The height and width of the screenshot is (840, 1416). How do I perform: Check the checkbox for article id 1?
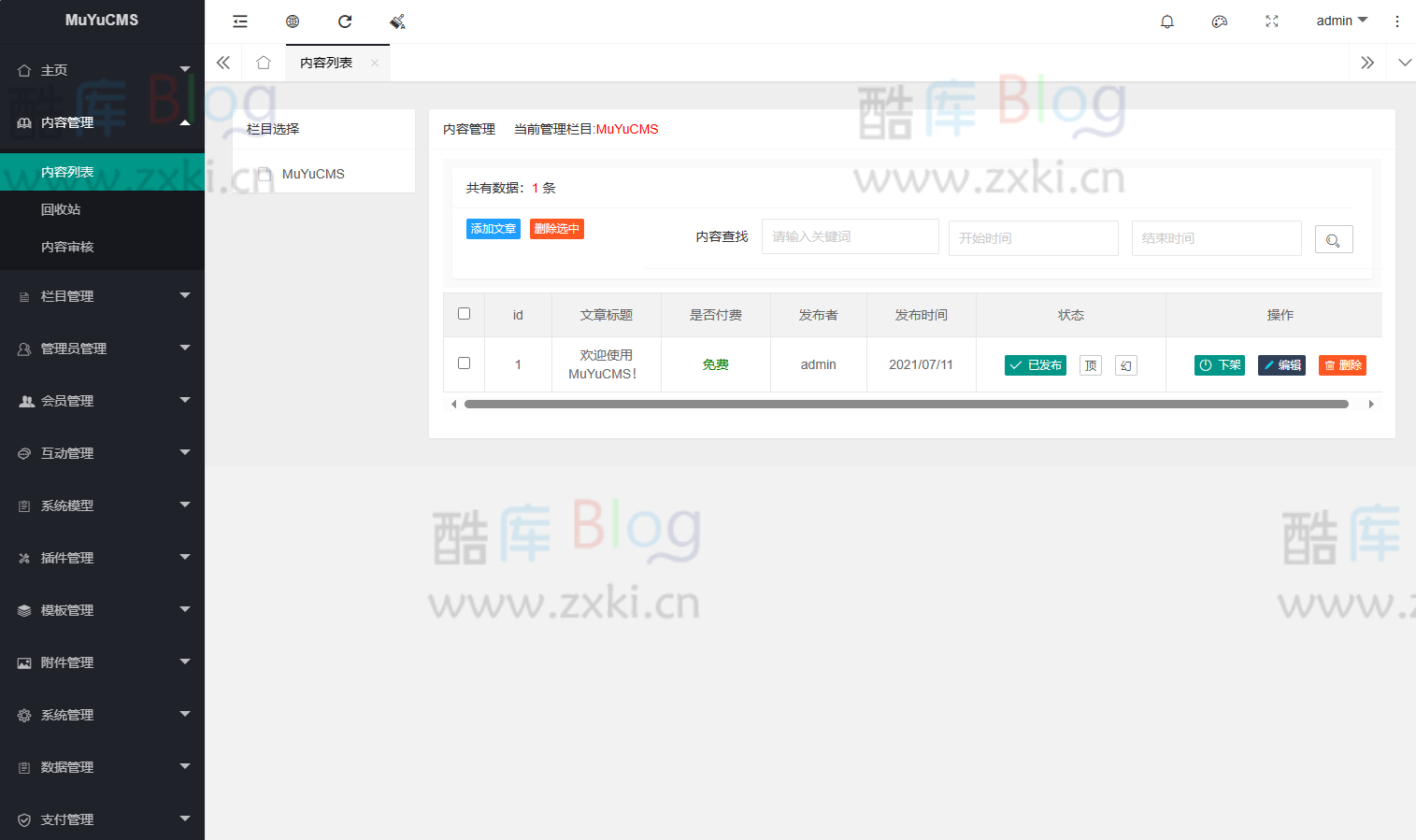[464, 364]
